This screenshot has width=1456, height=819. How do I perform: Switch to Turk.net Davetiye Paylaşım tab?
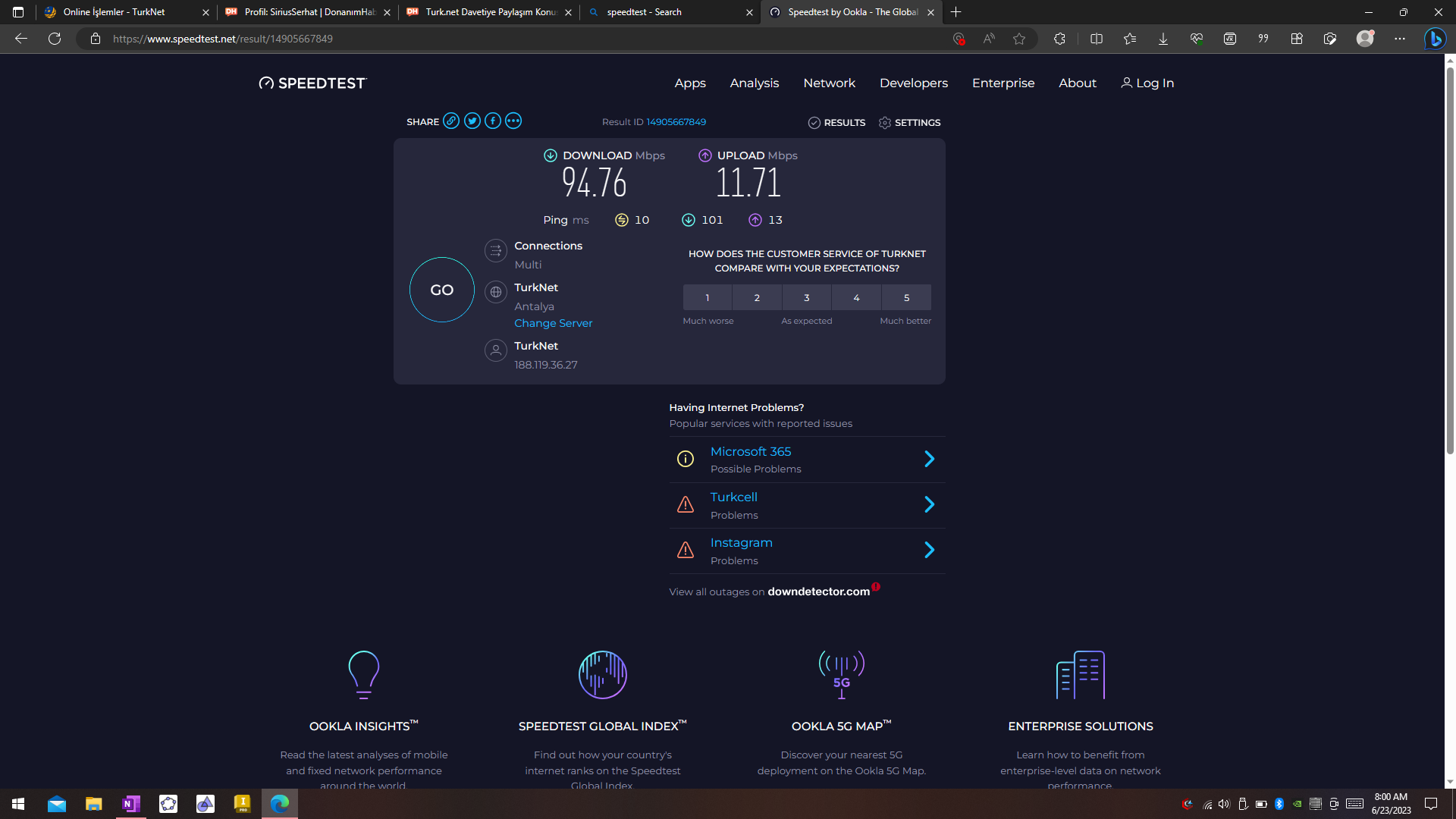click(x=491, y=12)
